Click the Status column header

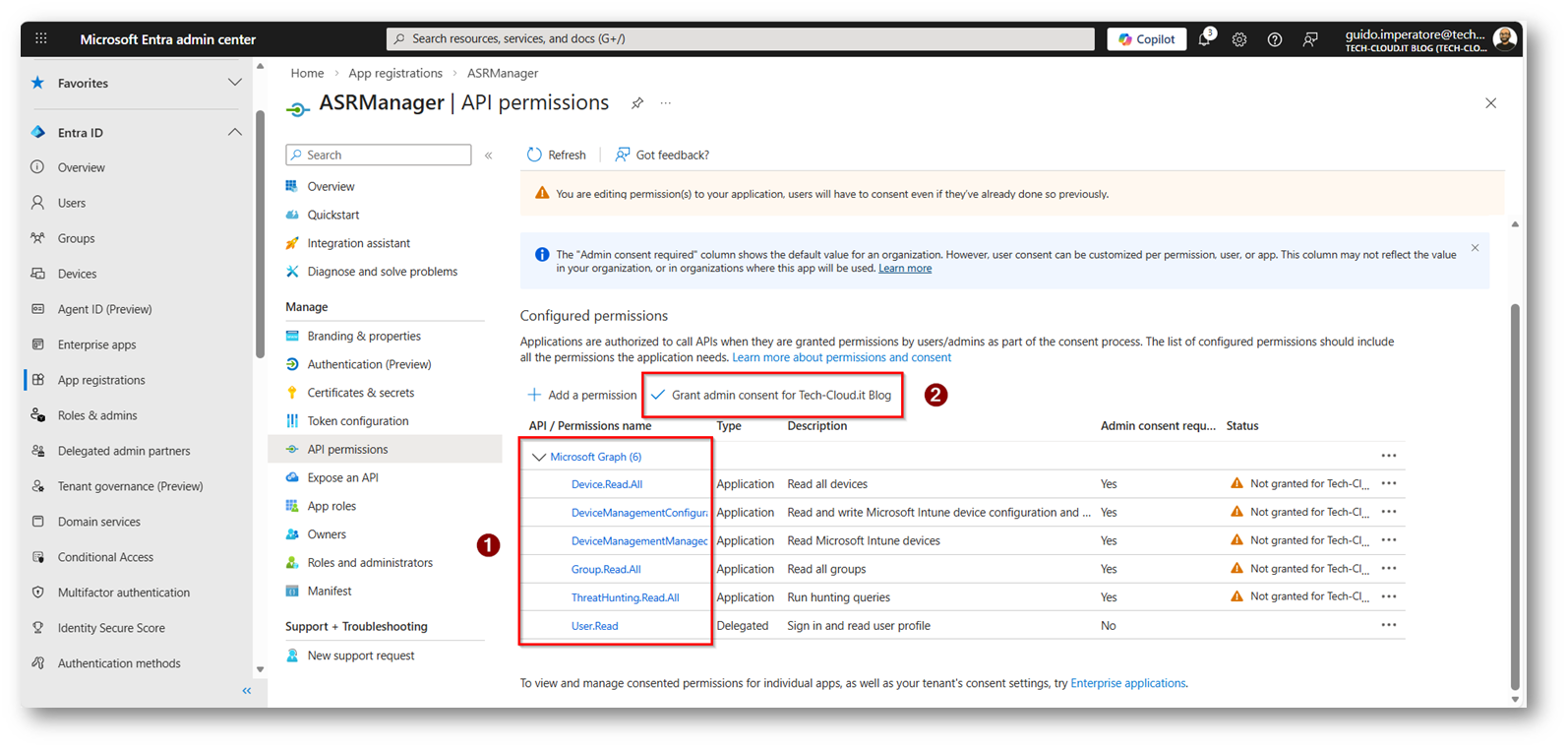click(1242, 426)
